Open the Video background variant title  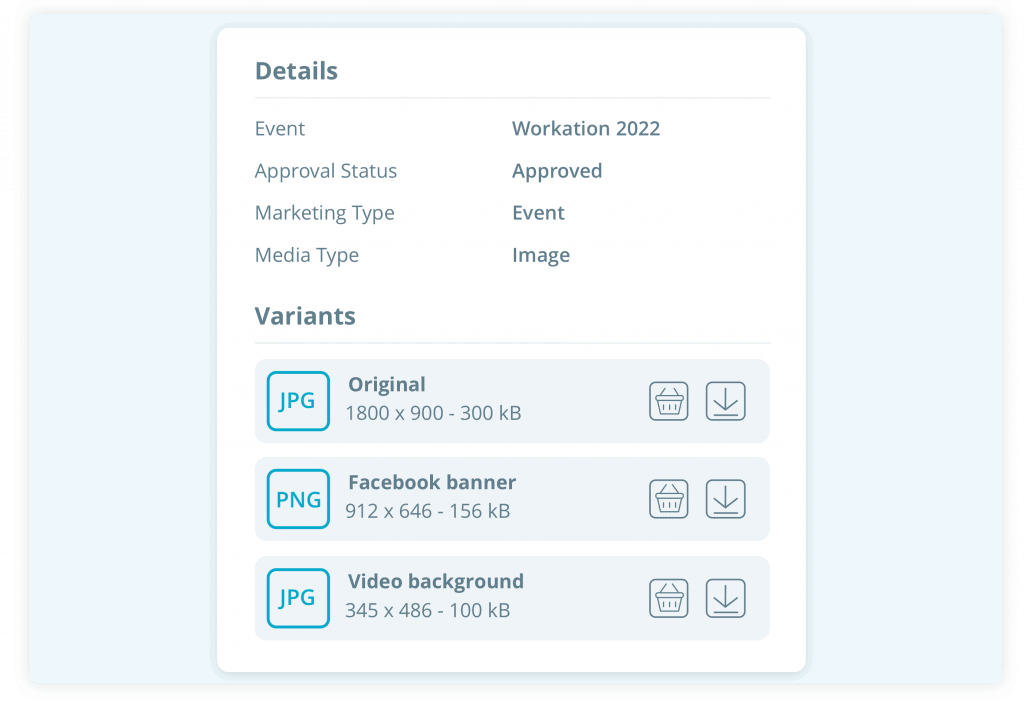point(436,582)
